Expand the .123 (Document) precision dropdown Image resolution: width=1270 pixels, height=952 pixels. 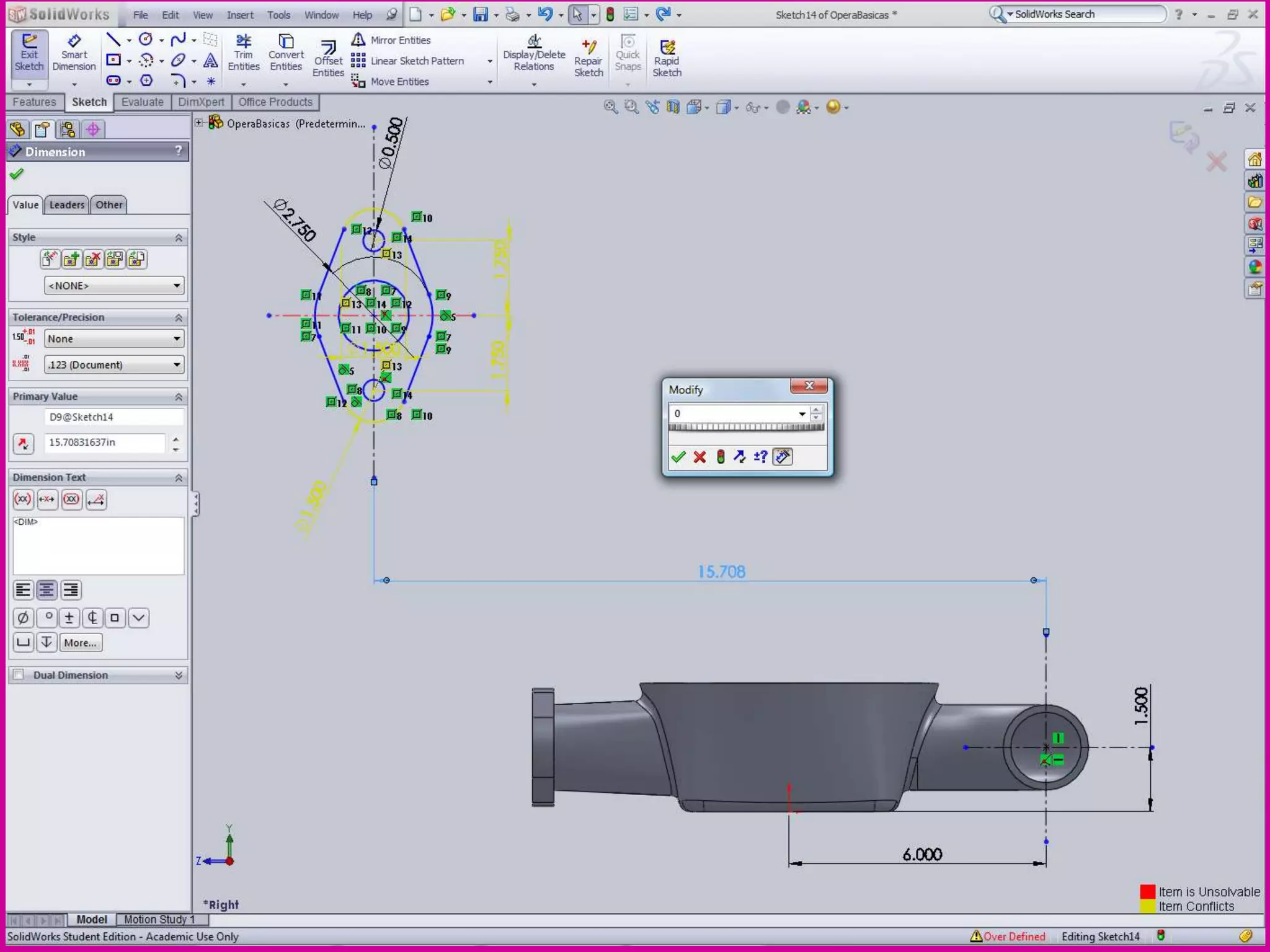coord(114,364)
